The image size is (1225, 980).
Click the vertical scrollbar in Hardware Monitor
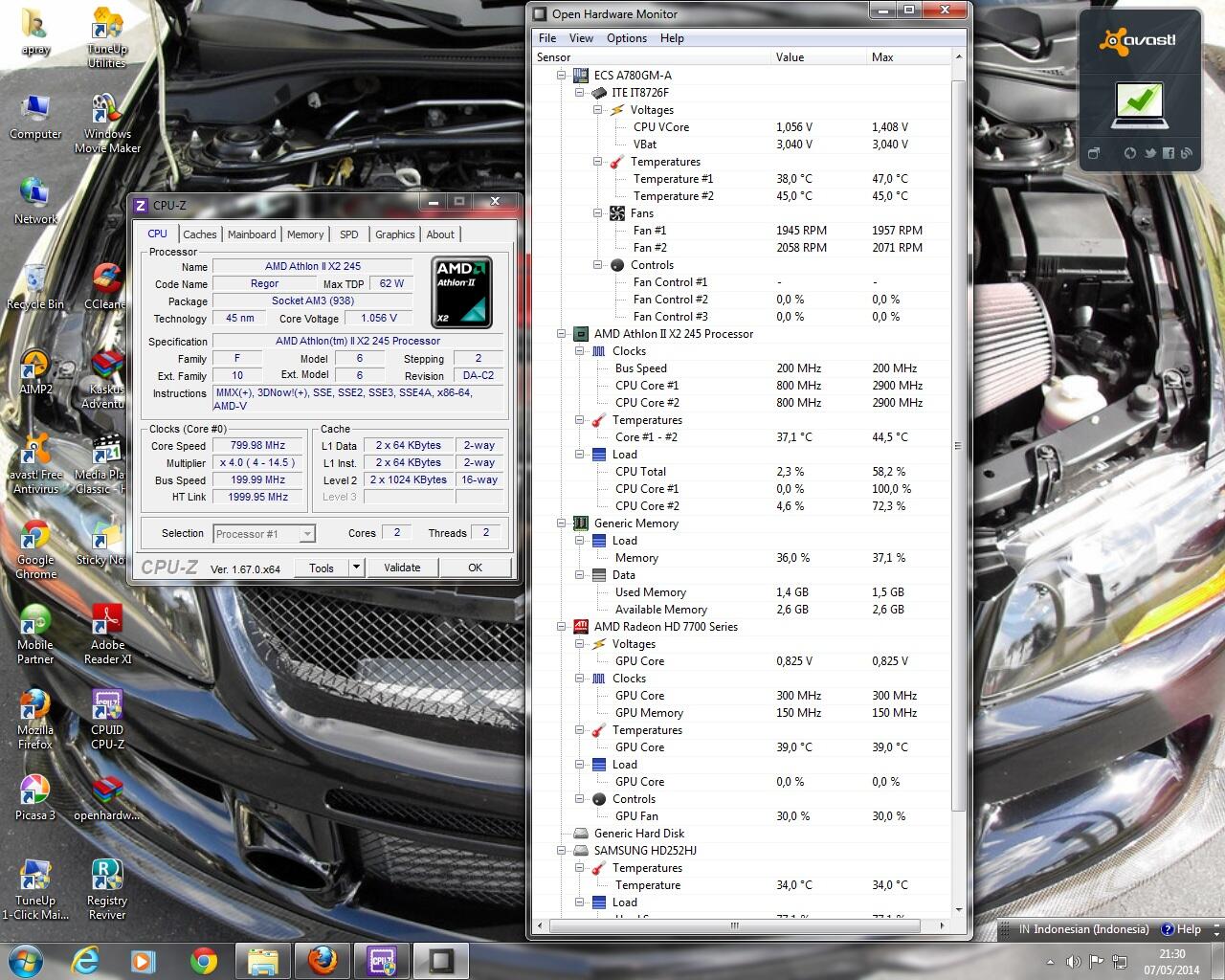(x=958, y=445)
